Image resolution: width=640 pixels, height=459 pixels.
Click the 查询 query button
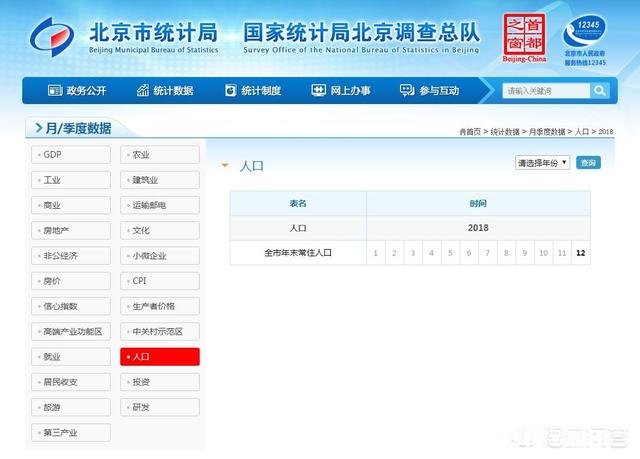[588, 163]
